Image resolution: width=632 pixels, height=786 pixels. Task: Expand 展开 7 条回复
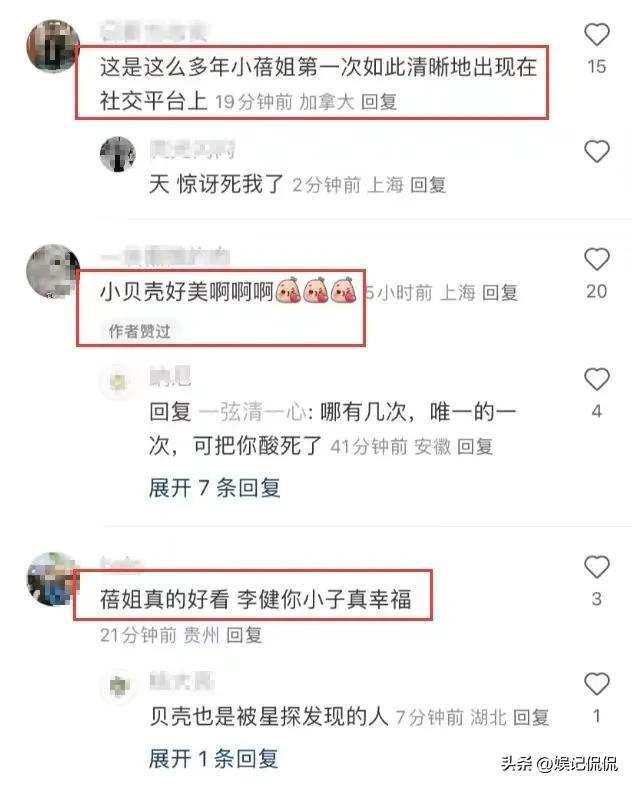(215, 487)
